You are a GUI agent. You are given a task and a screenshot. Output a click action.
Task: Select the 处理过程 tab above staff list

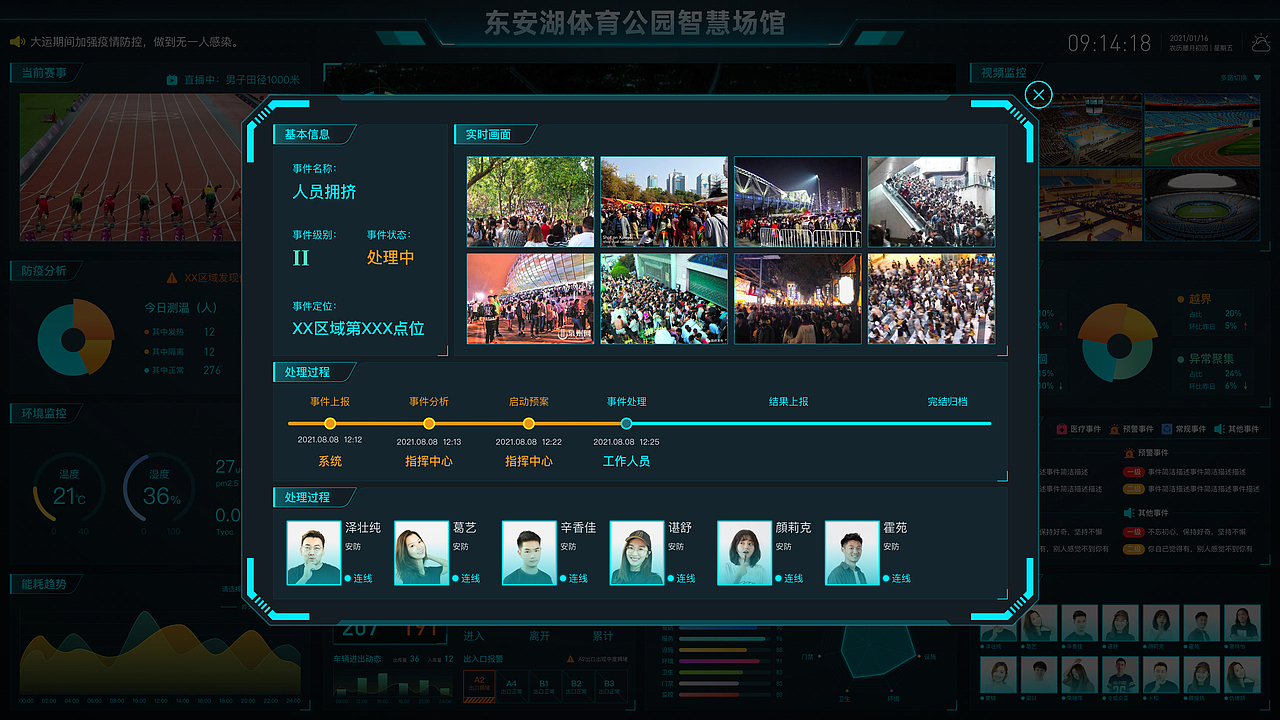coord(314,497)
